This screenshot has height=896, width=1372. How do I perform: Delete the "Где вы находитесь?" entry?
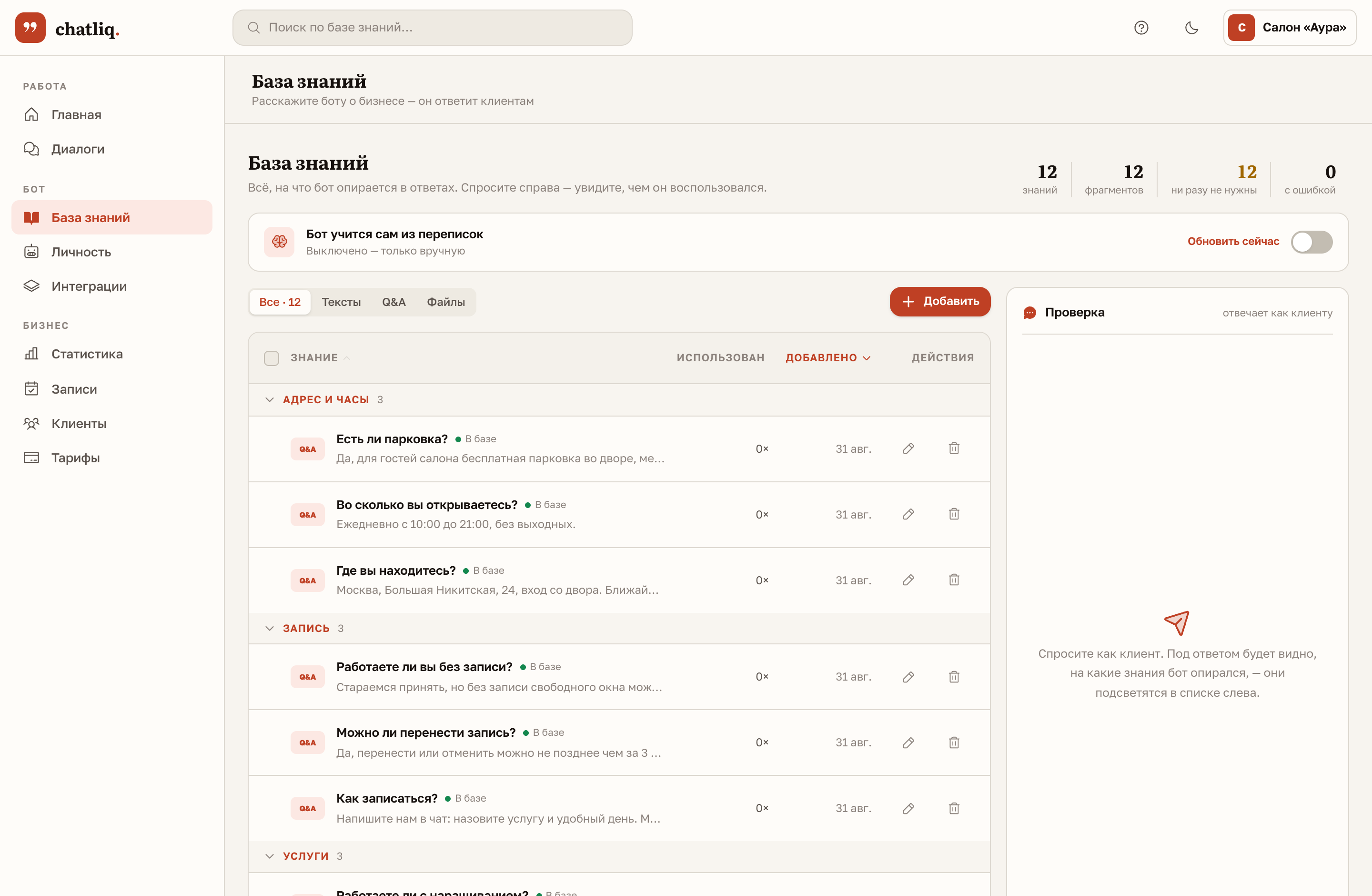click(x=954, y=580)
